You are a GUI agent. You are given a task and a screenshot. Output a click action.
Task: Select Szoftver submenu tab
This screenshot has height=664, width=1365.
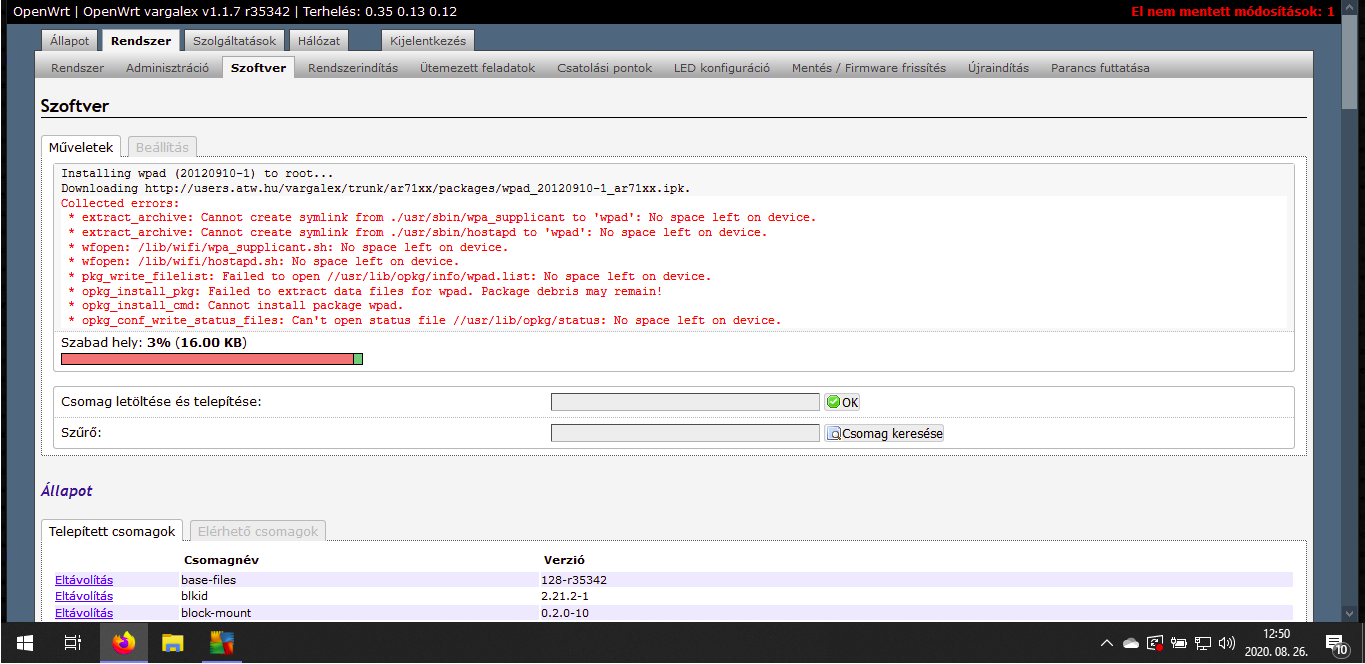[258, 68]
